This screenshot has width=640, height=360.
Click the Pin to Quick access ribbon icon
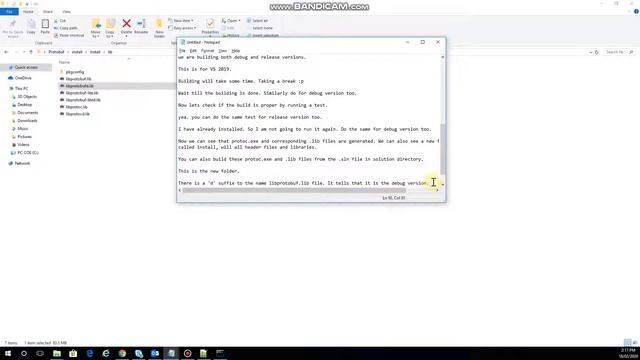tap(13, 28)
